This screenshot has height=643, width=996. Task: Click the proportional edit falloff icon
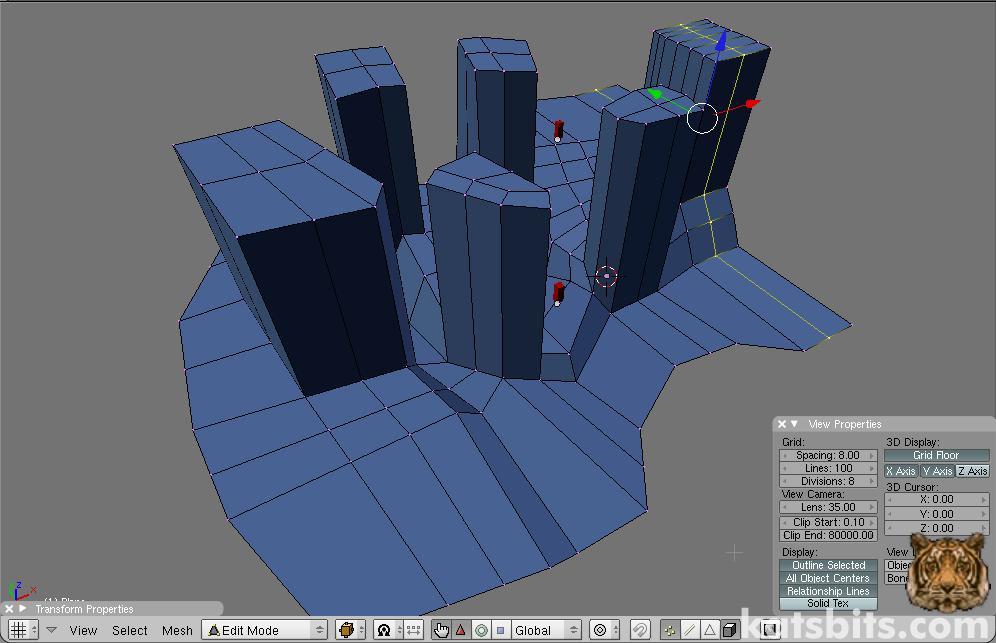[x=600, y=630]
